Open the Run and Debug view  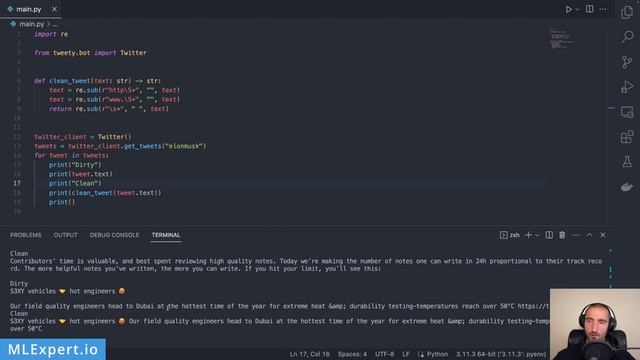(627, 87)
